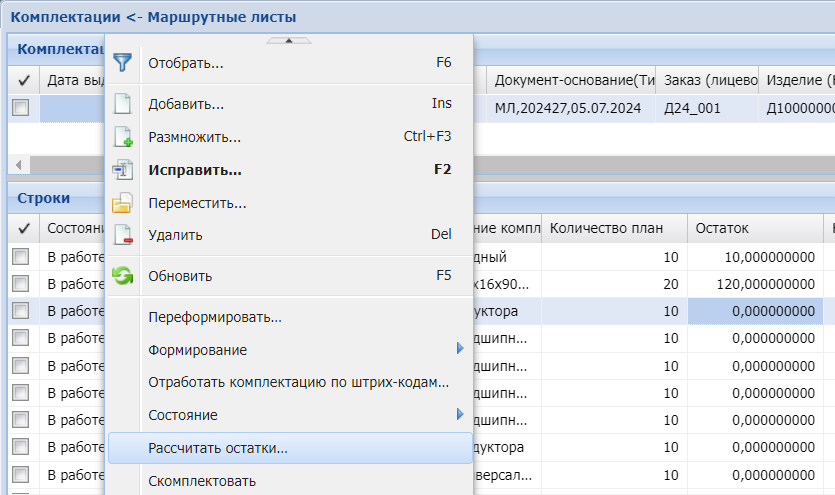Click the blank page icon for Добавить

(122, 104)
